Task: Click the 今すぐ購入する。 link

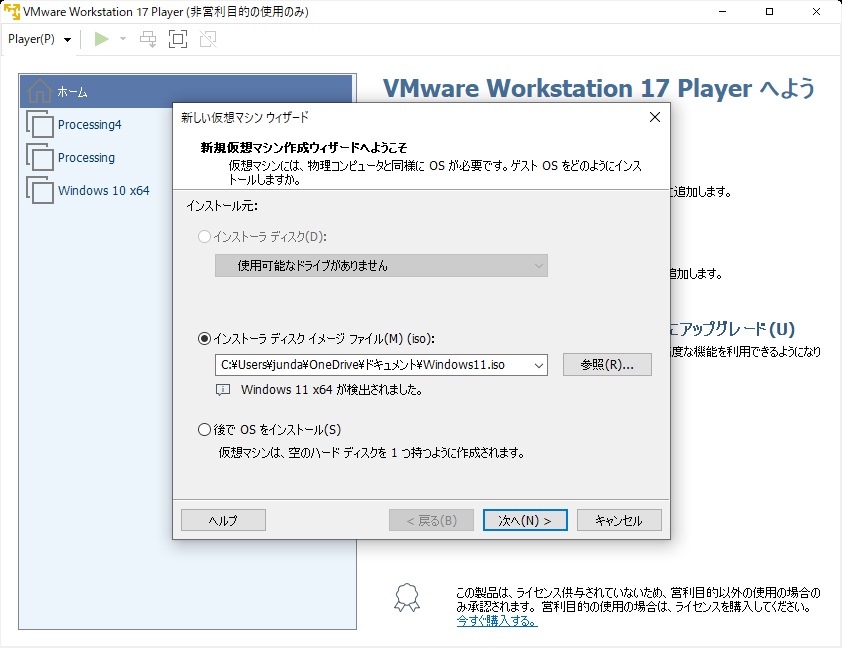Action: 497,621
